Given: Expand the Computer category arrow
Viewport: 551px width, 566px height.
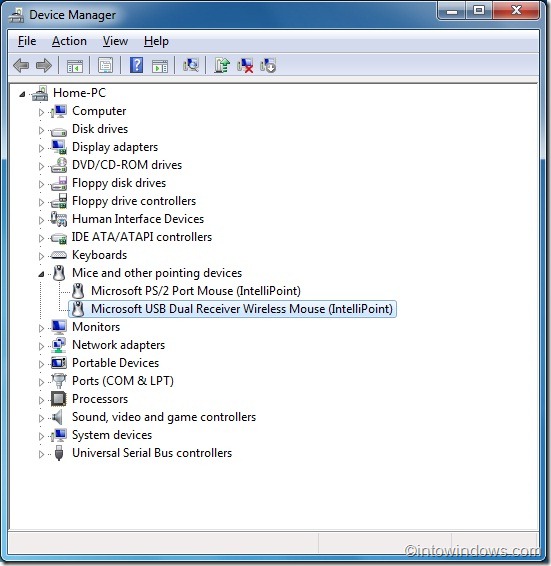Looking at the screenshot, I should point(41,112).
